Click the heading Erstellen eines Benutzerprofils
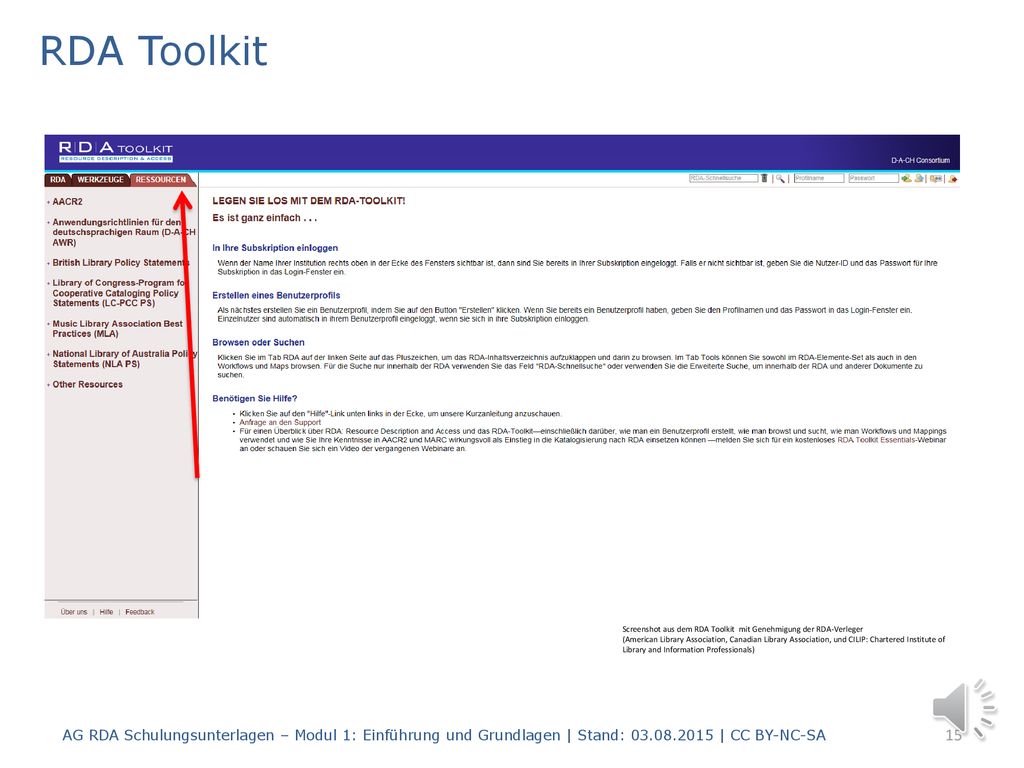Viewport: 1024px width, 768px height. tap(276, 295)
